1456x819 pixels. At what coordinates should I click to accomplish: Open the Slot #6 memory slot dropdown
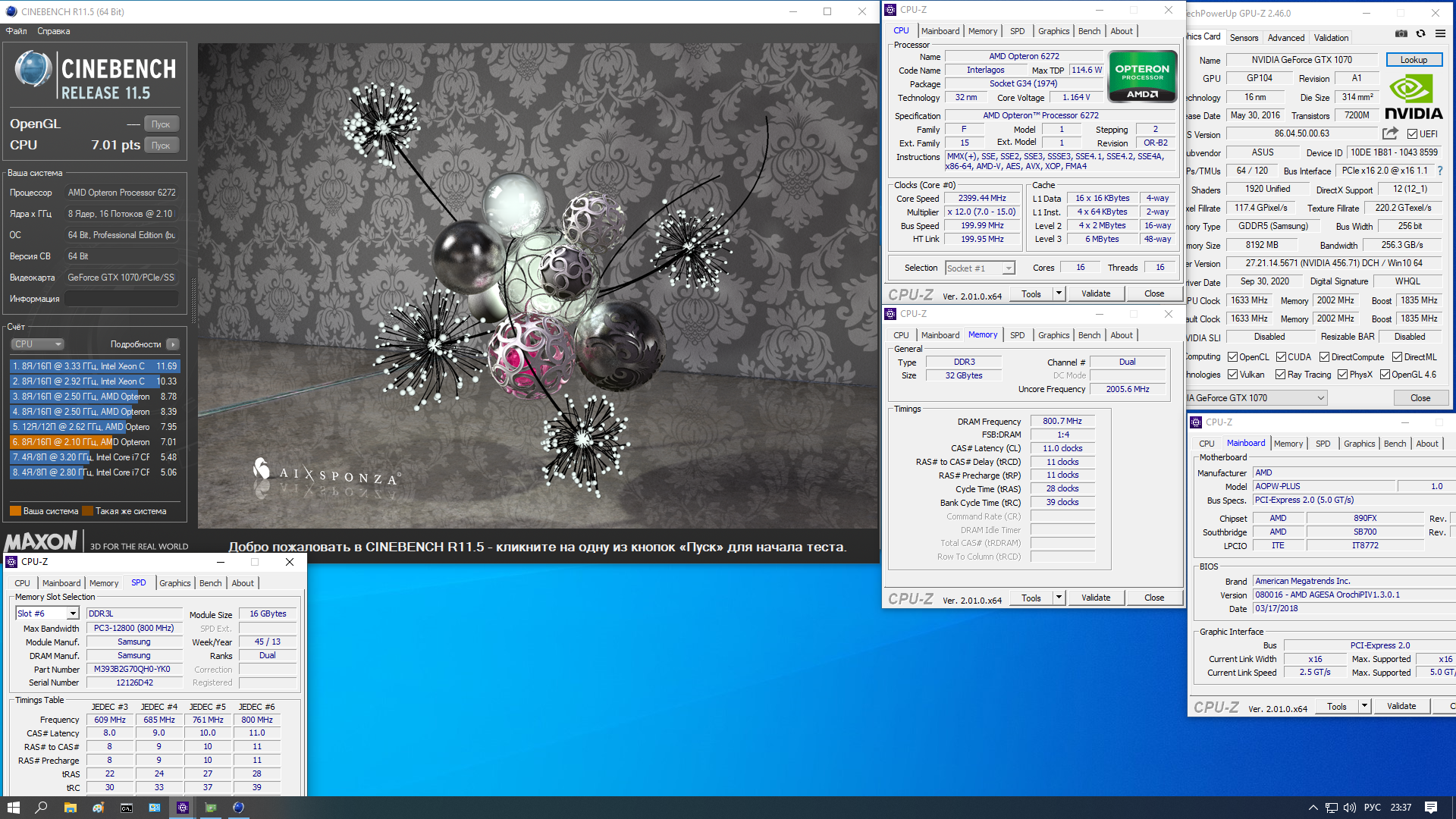tap(47, 613)
